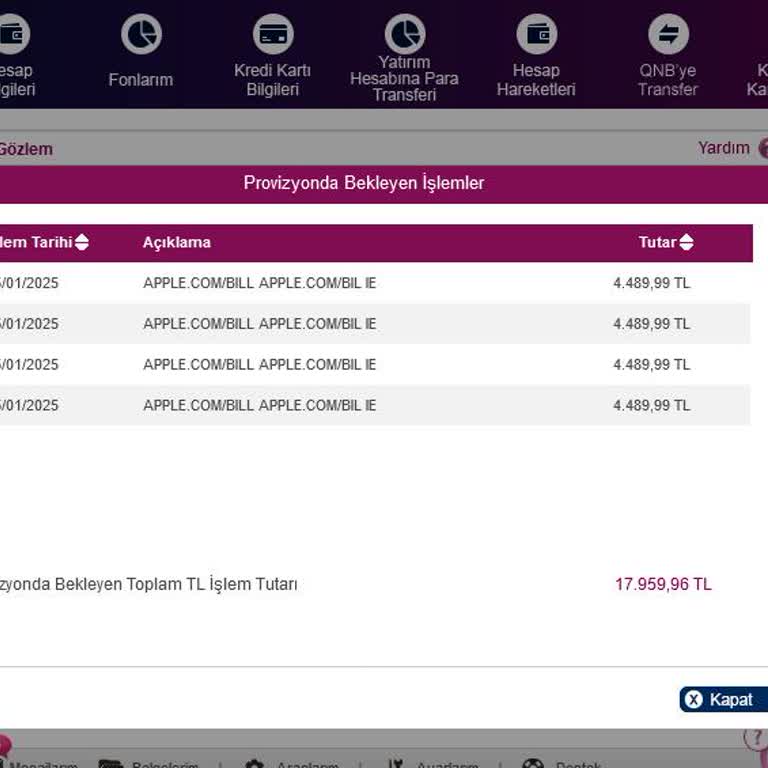
Task: Select the last APPLE.COM/BILL transaction row
Action: point(260,405)
